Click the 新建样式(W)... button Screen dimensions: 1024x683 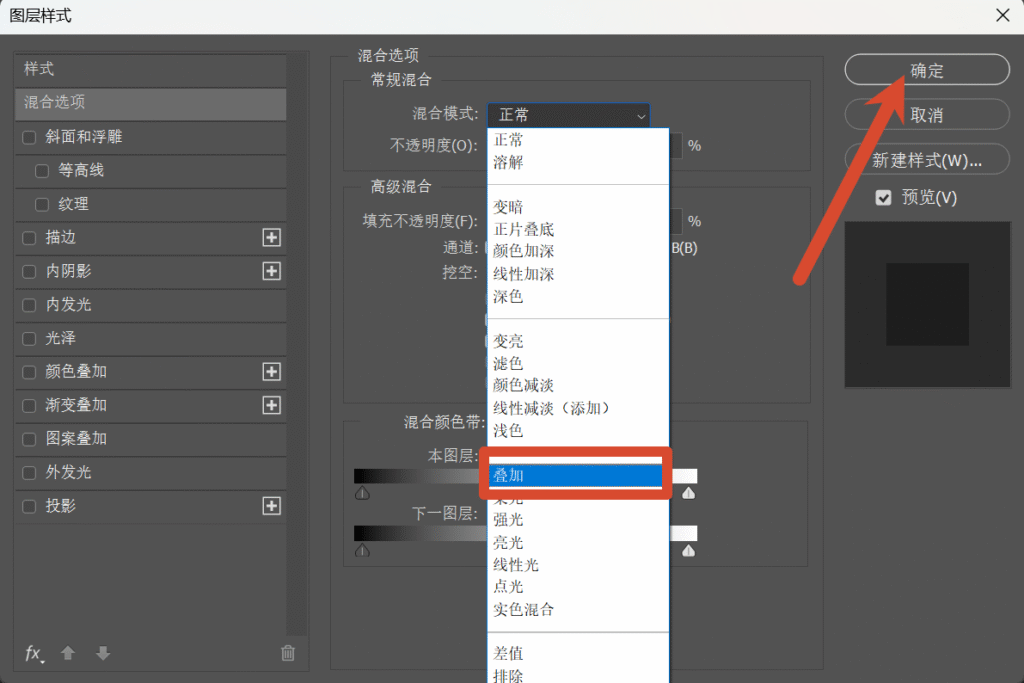pyautogui.click(x=927, y=159)
